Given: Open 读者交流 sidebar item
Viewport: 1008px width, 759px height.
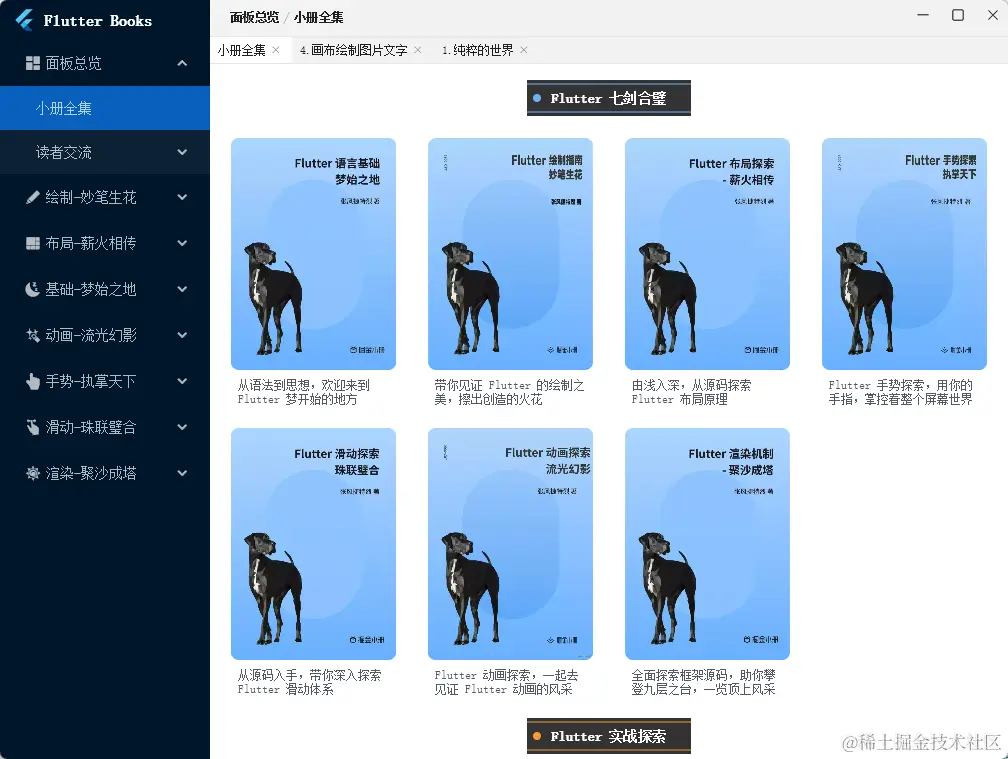Looking at the screenshot, I should click(105, 152).
